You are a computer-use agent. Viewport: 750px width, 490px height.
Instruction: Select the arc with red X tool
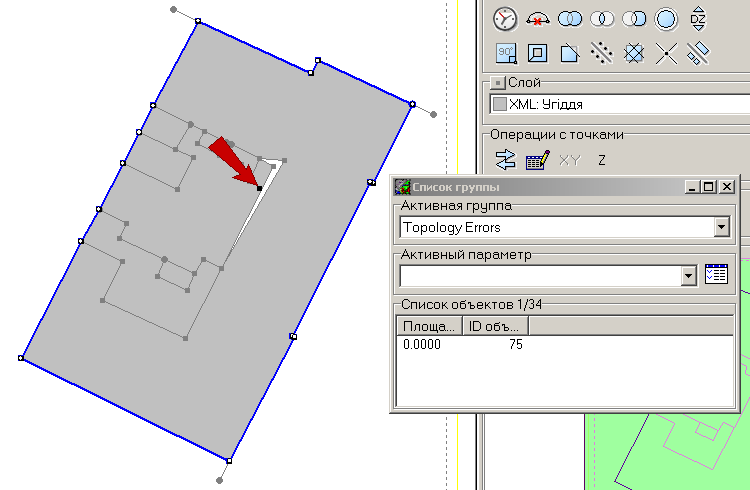(538, 19)
